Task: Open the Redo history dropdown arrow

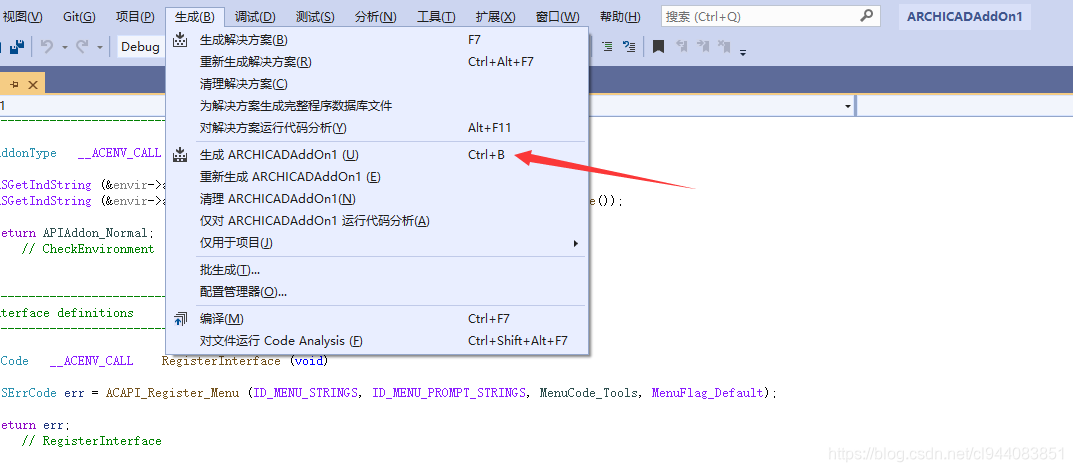Action: click(x=100, y=47)
